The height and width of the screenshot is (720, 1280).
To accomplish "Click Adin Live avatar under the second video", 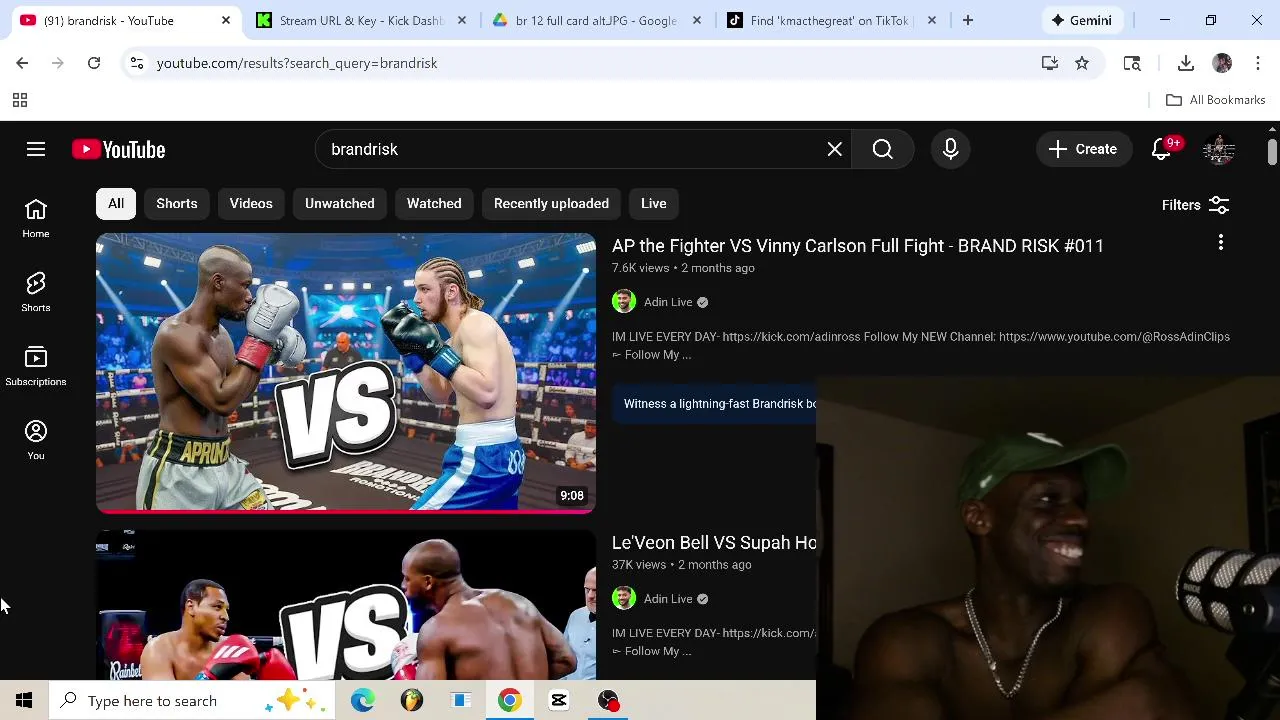I will click(x=624, y=598).
